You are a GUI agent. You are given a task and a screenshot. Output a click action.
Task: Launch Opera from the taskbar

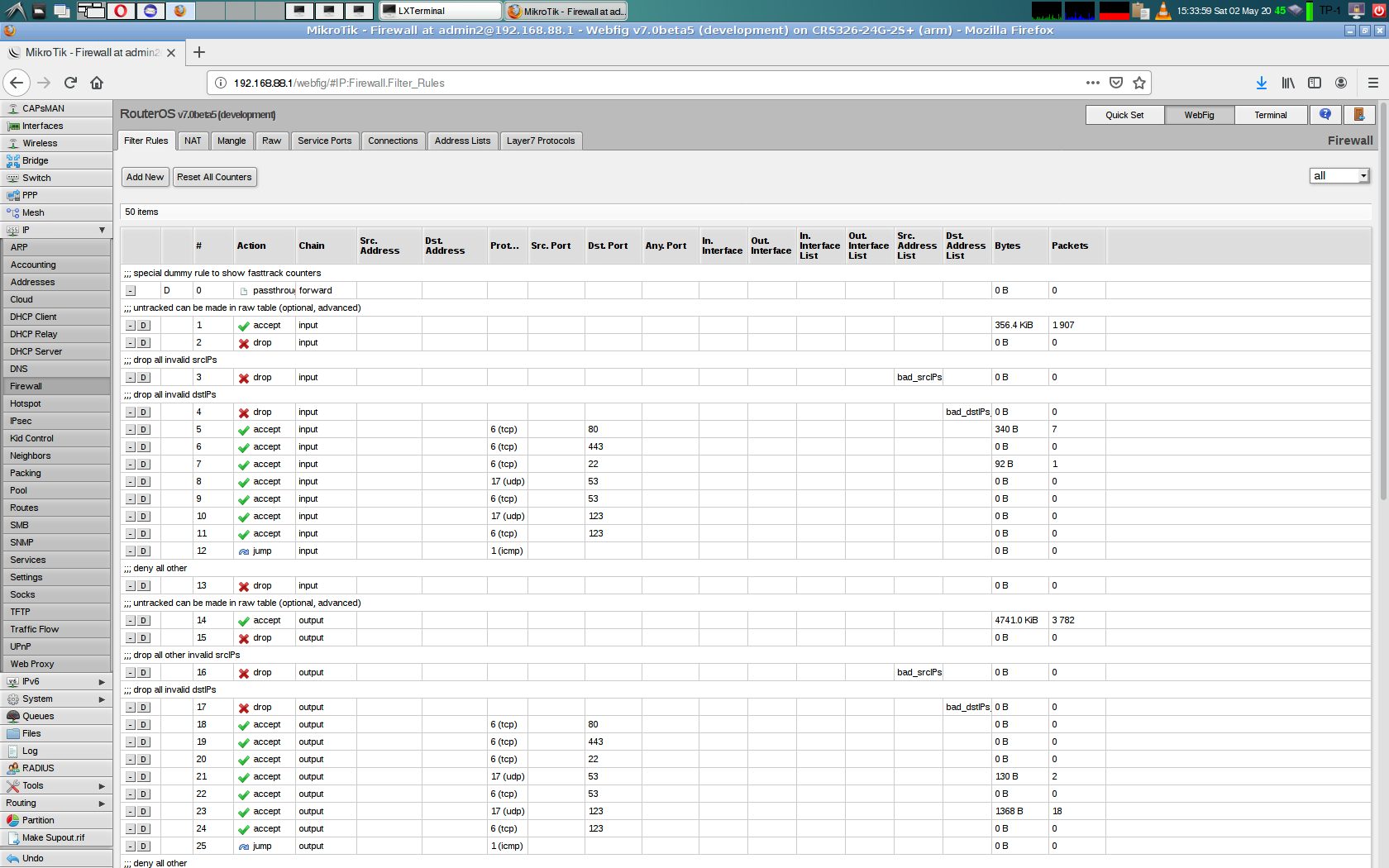pos(121,11)
